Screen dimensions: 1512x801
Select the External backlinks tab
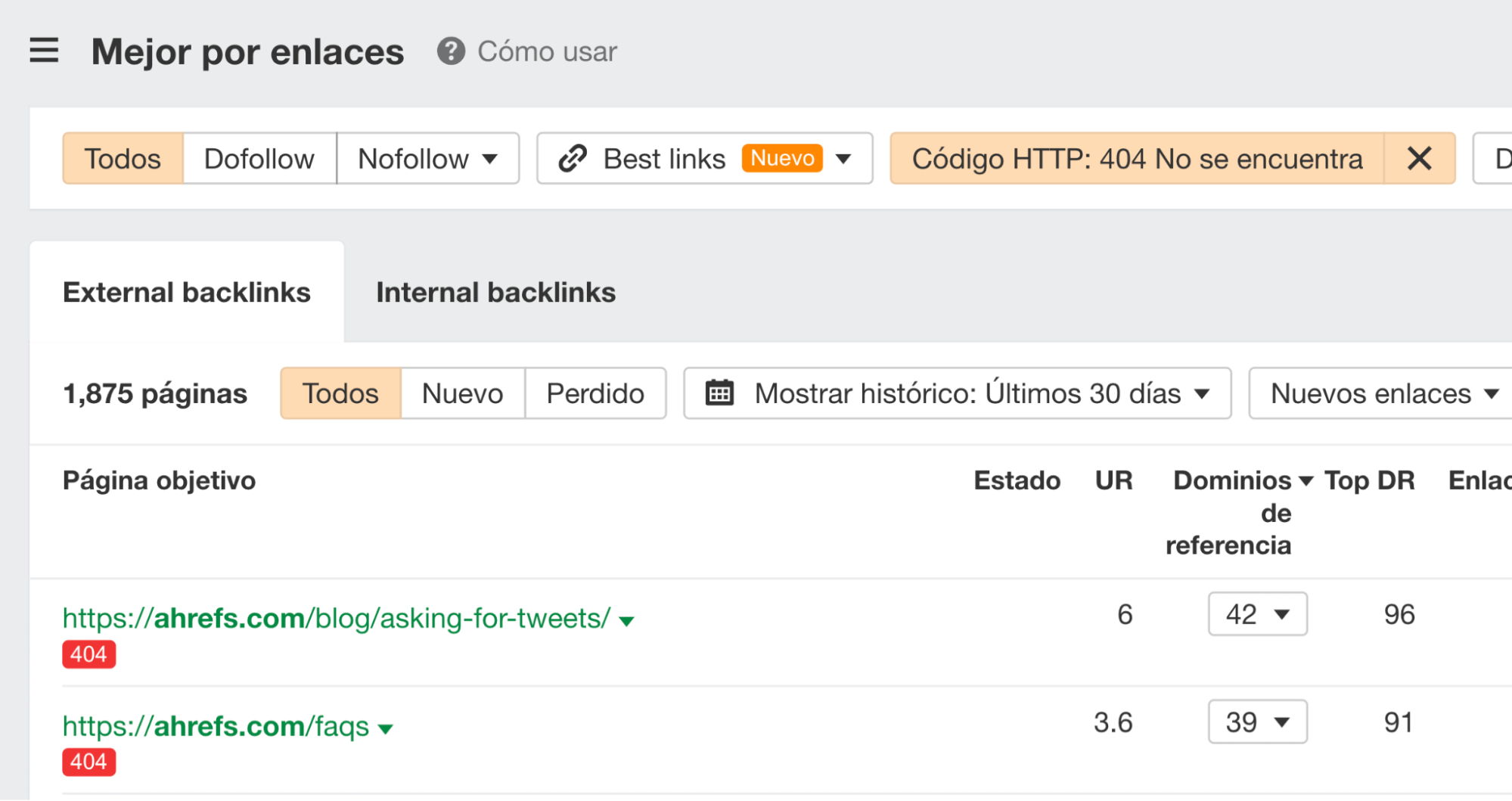click(188, 292)
